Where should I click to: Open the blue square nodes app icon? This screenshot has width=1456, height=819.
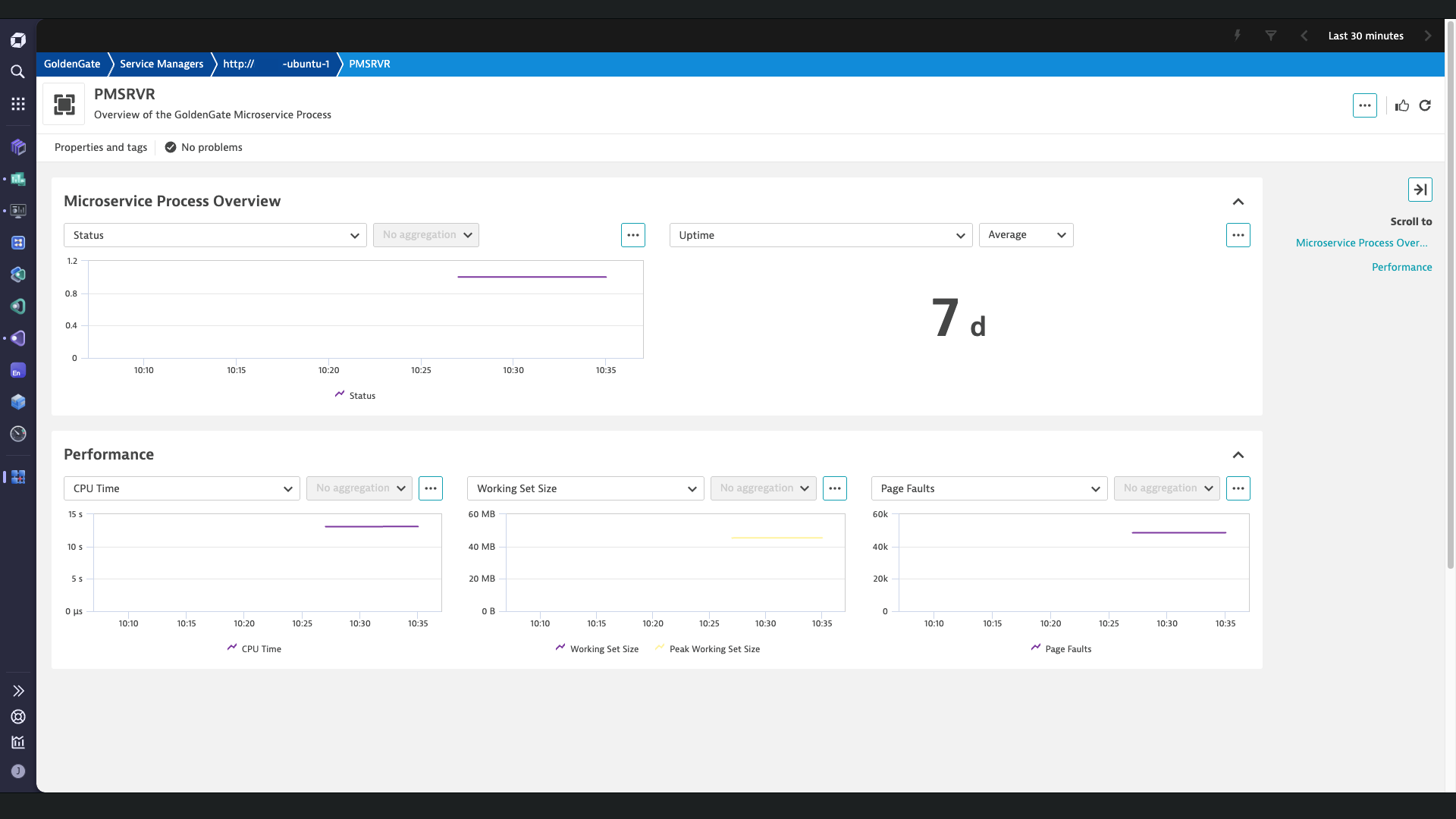tap(18, 243)
